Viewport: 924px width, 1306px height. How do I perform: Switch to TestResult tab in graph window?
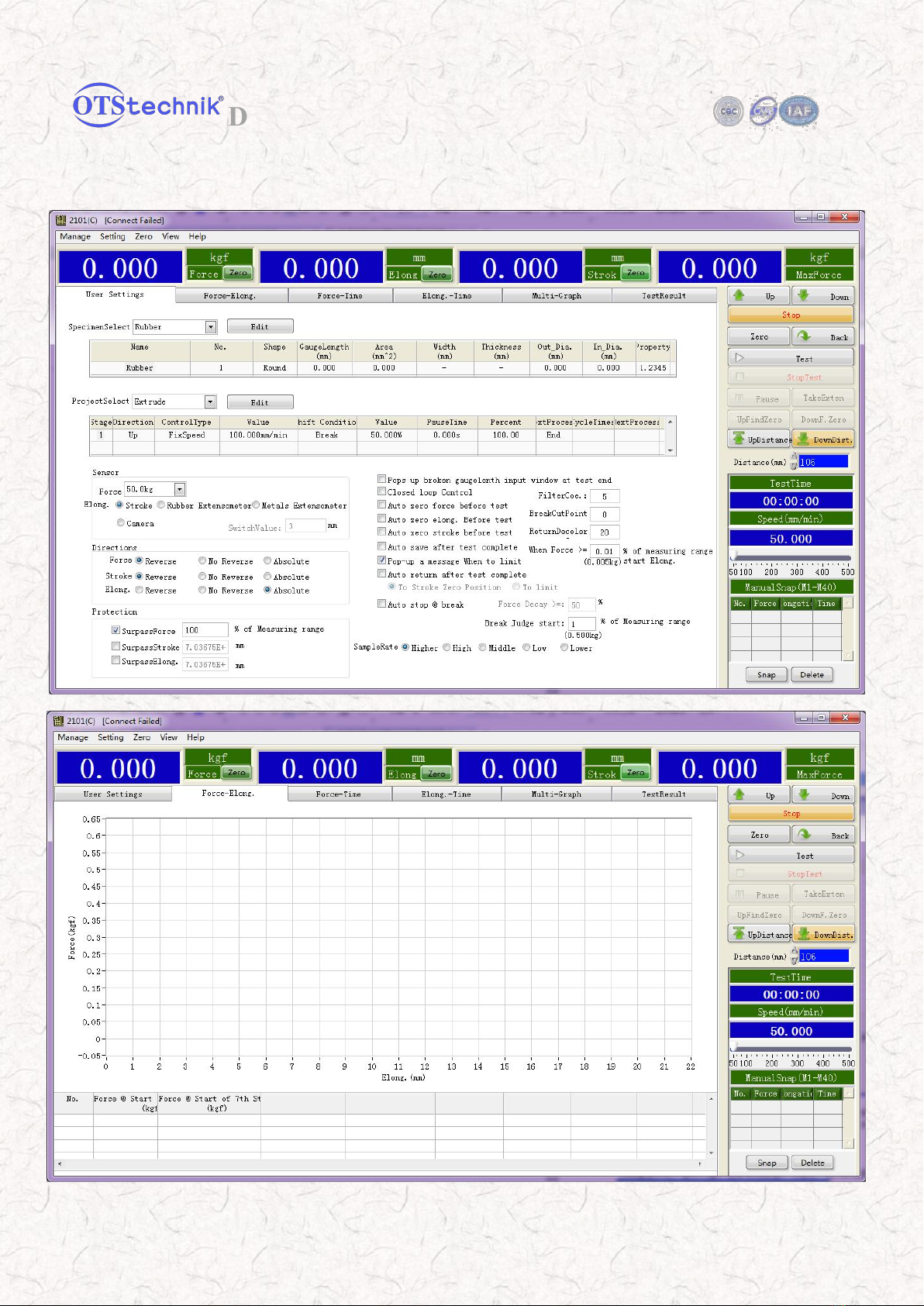[664, 794]
